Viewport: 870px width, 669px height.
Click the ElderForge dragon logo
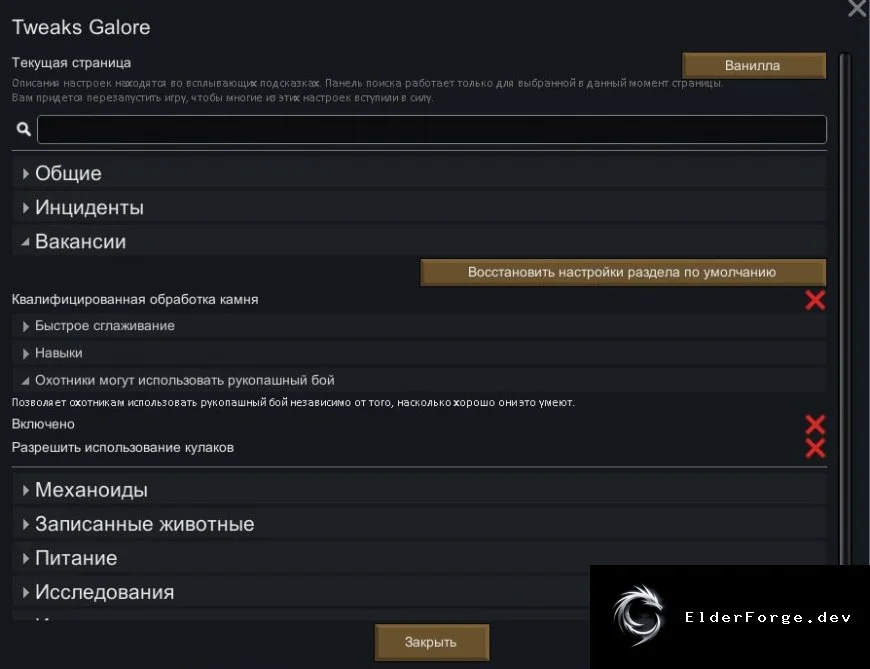pyautogui.click(x=639, y=616)
